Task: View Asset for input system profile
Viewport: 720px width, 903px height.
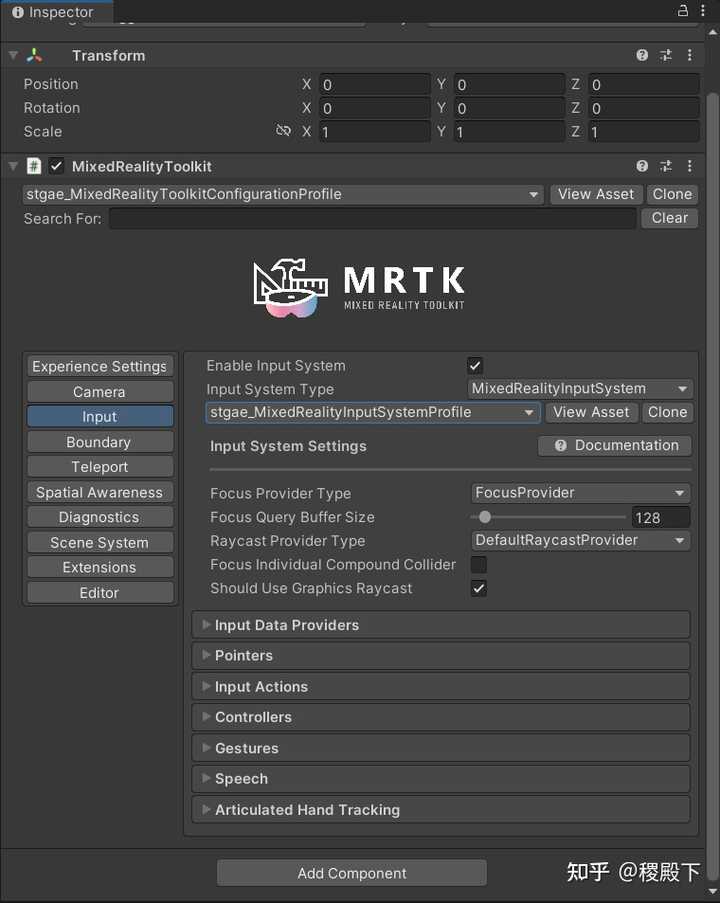Action: coord(592,412)
